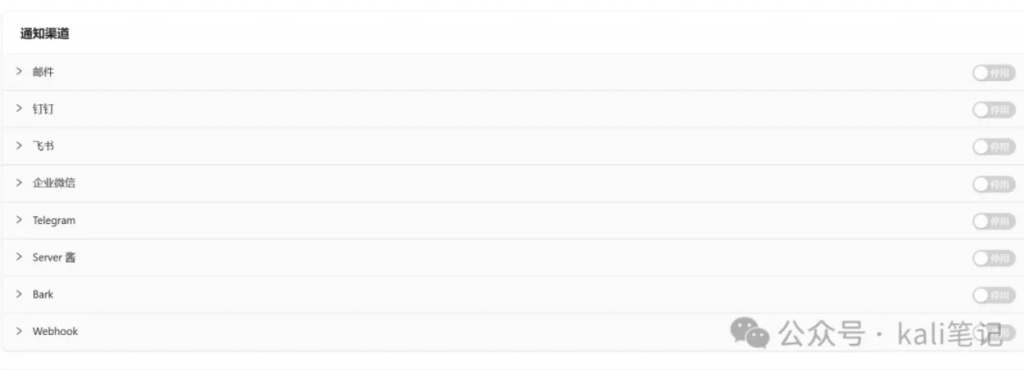Open the Webhook row label
1024x370 pixels.
pyautogui.click(x=55, y=331)
